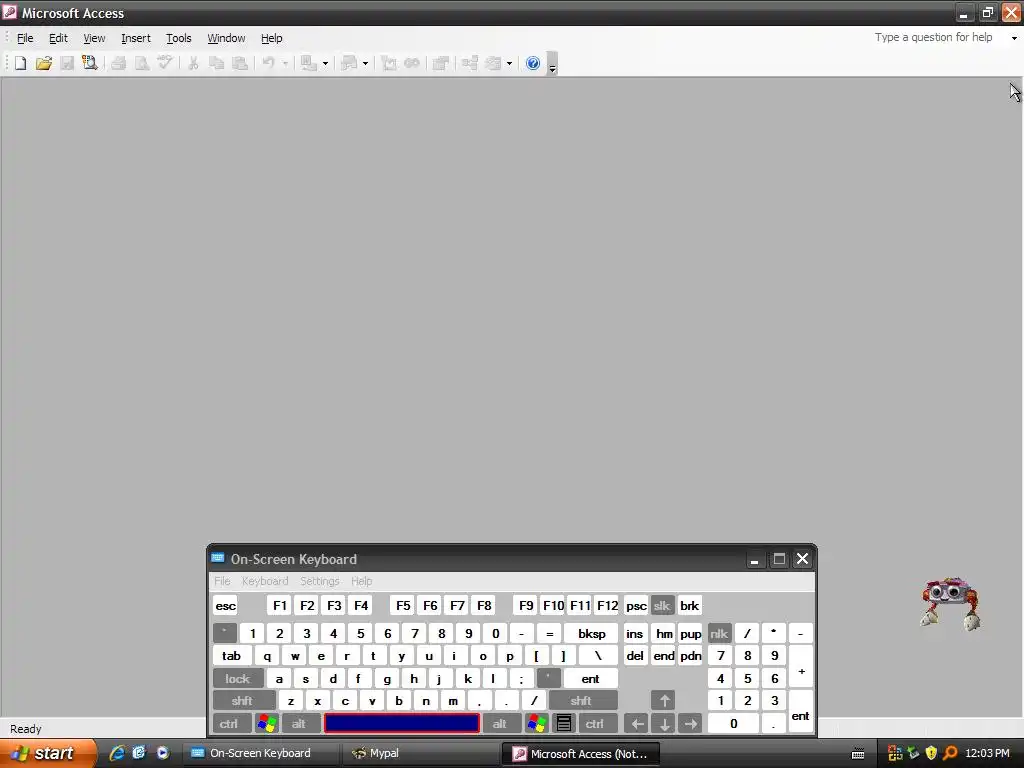
Task: Click the Copy toolbar icon
Action: [x=216, y=63]
